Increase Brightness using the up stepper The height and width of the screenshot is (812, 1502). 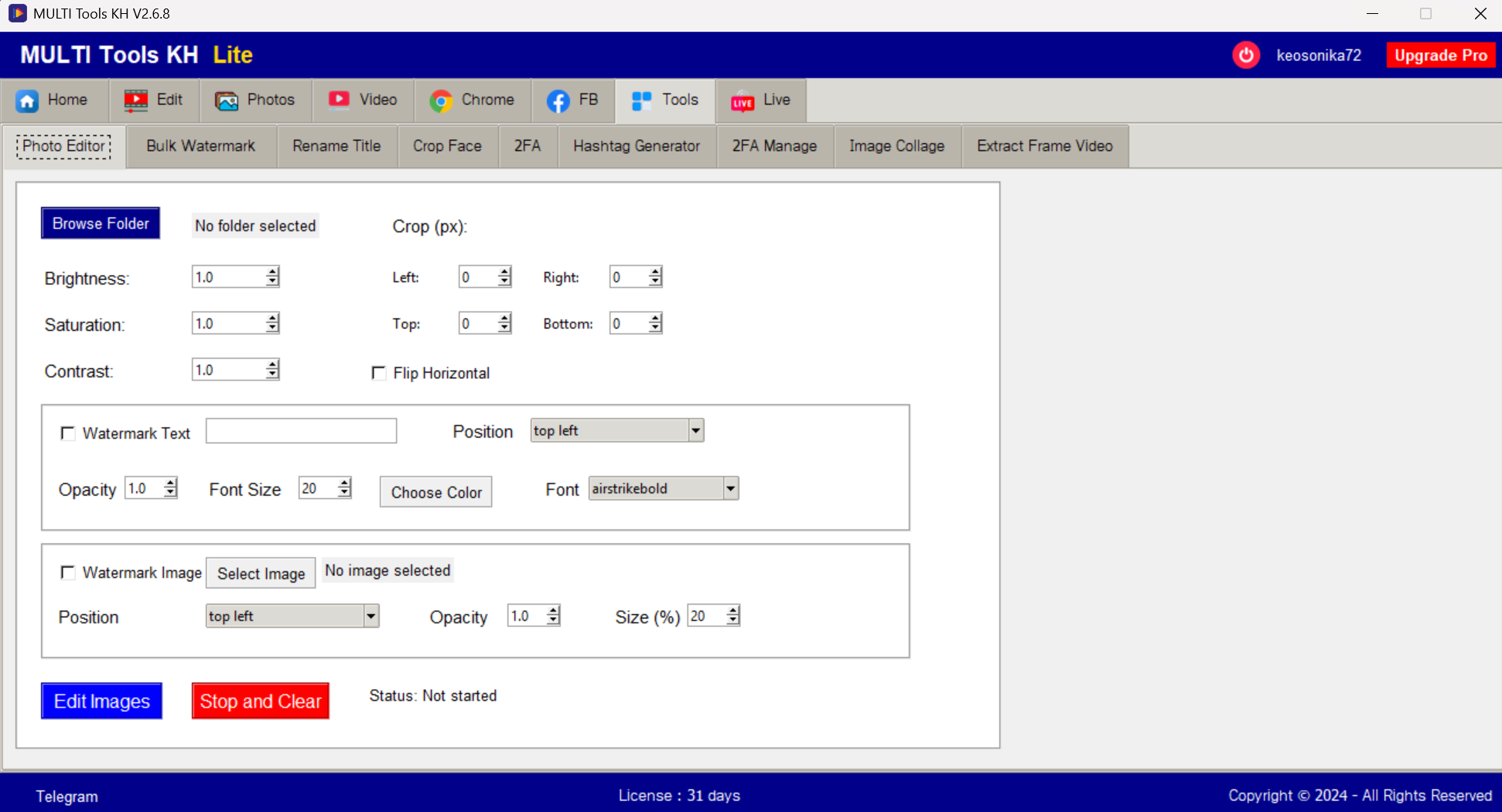[x=271, y=271]
